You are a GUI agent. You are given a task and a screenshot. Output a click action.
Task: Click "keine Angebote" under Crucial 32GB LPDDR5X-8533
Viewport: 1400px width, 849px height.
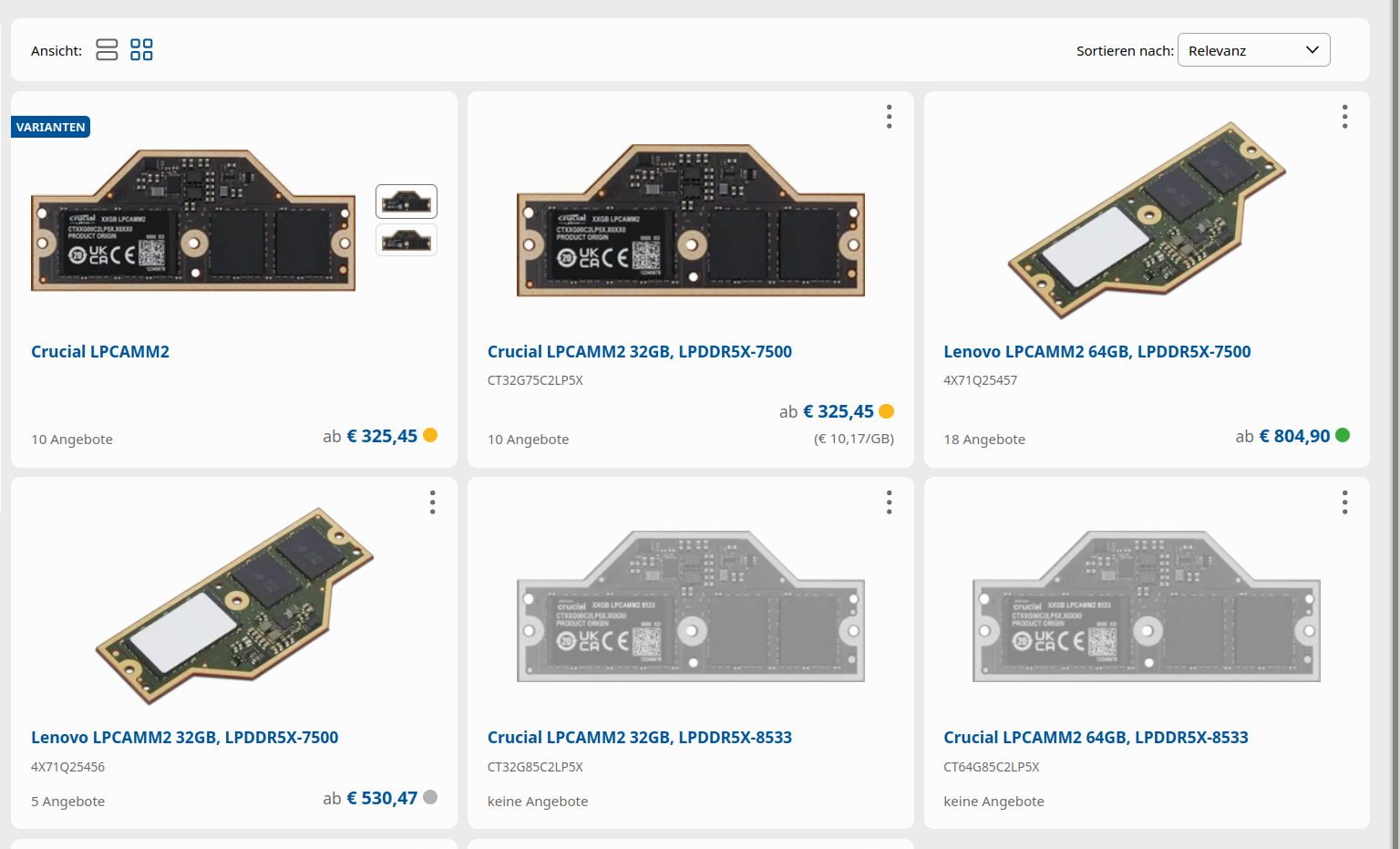538,802
